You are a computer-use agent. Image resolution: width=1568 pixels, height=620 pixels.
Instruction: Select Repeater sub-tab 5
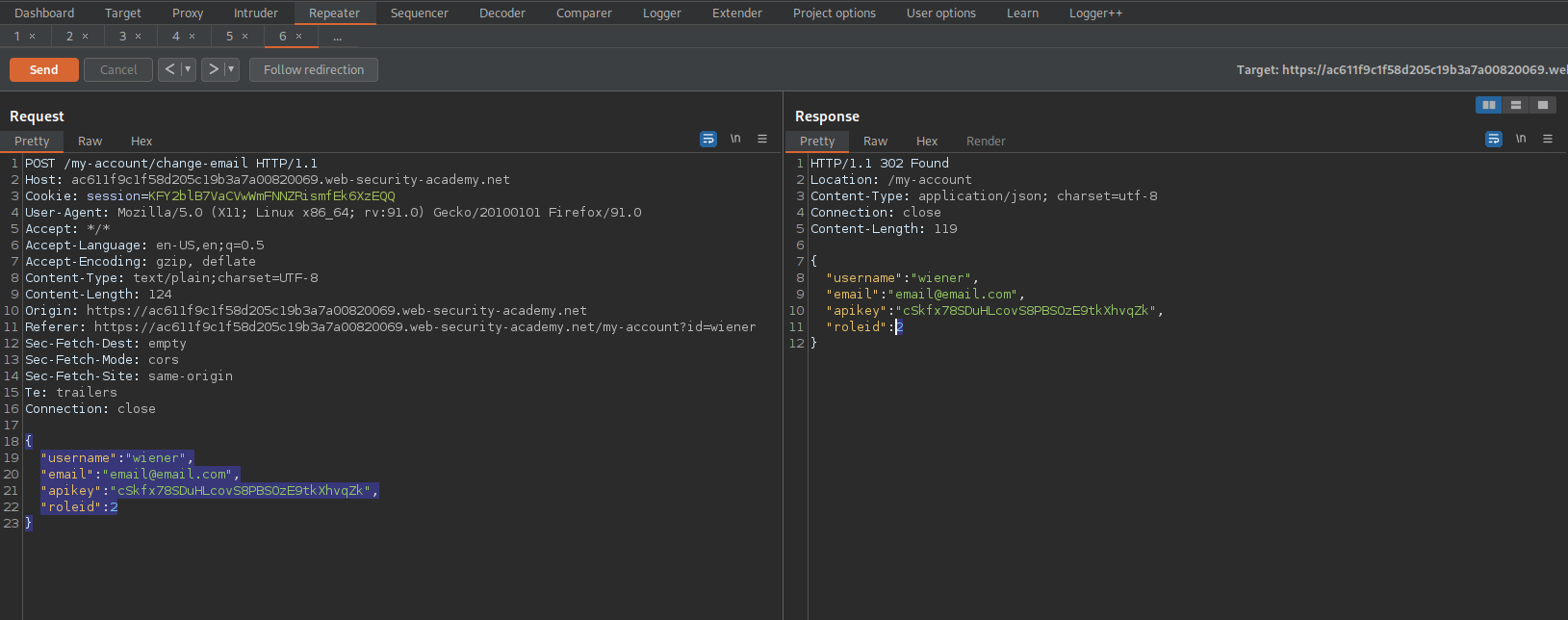click(x=229, y=37)
